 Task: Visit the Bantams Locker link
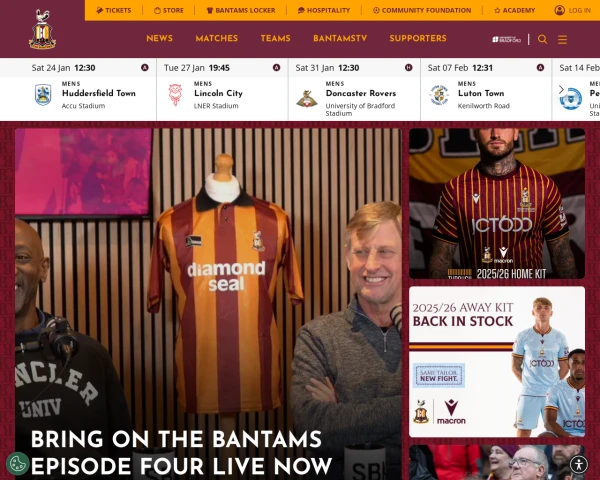click(241, 10)
